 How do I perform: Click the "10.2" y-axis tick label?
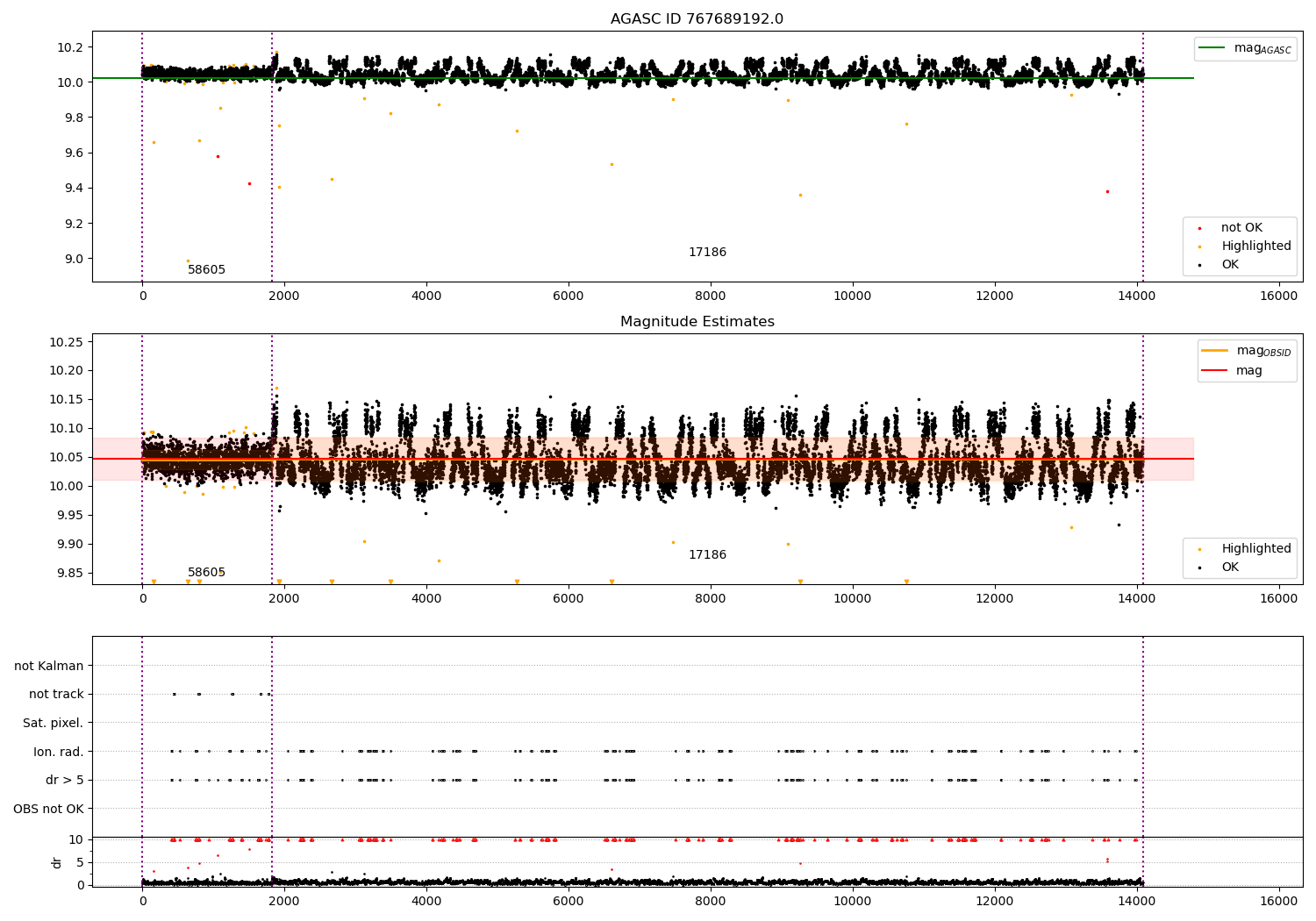[x=70, y=47]
